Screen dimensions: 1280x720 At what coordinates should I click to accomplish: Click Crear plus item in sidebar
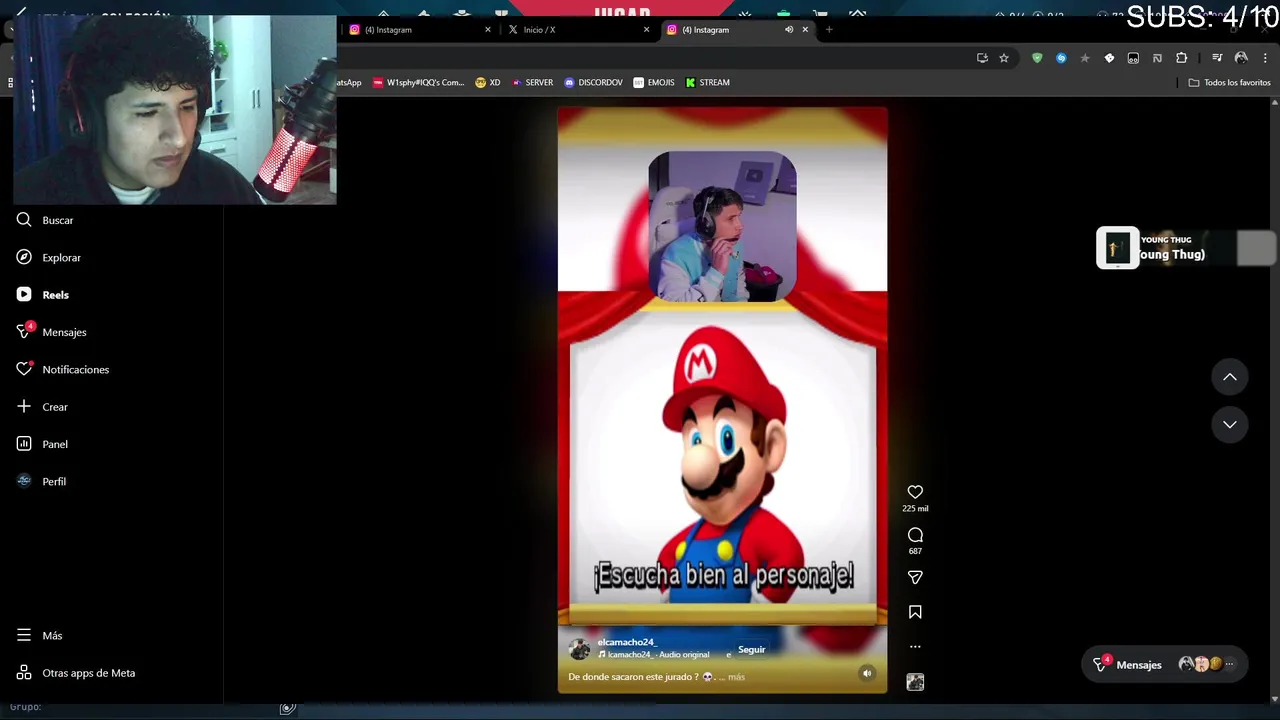tap(42, 407)
